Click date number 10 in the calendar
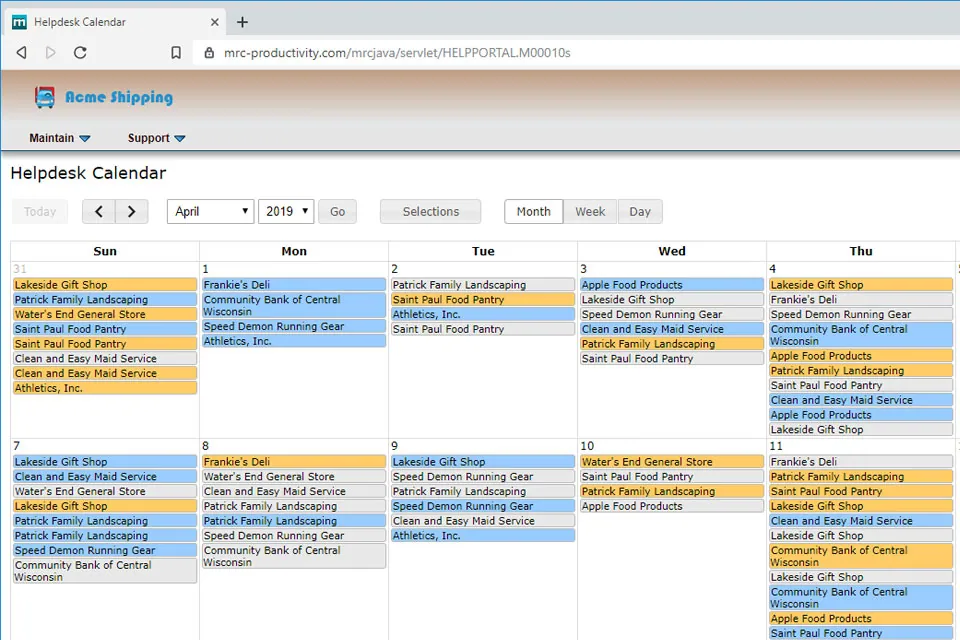 point(587,446)
